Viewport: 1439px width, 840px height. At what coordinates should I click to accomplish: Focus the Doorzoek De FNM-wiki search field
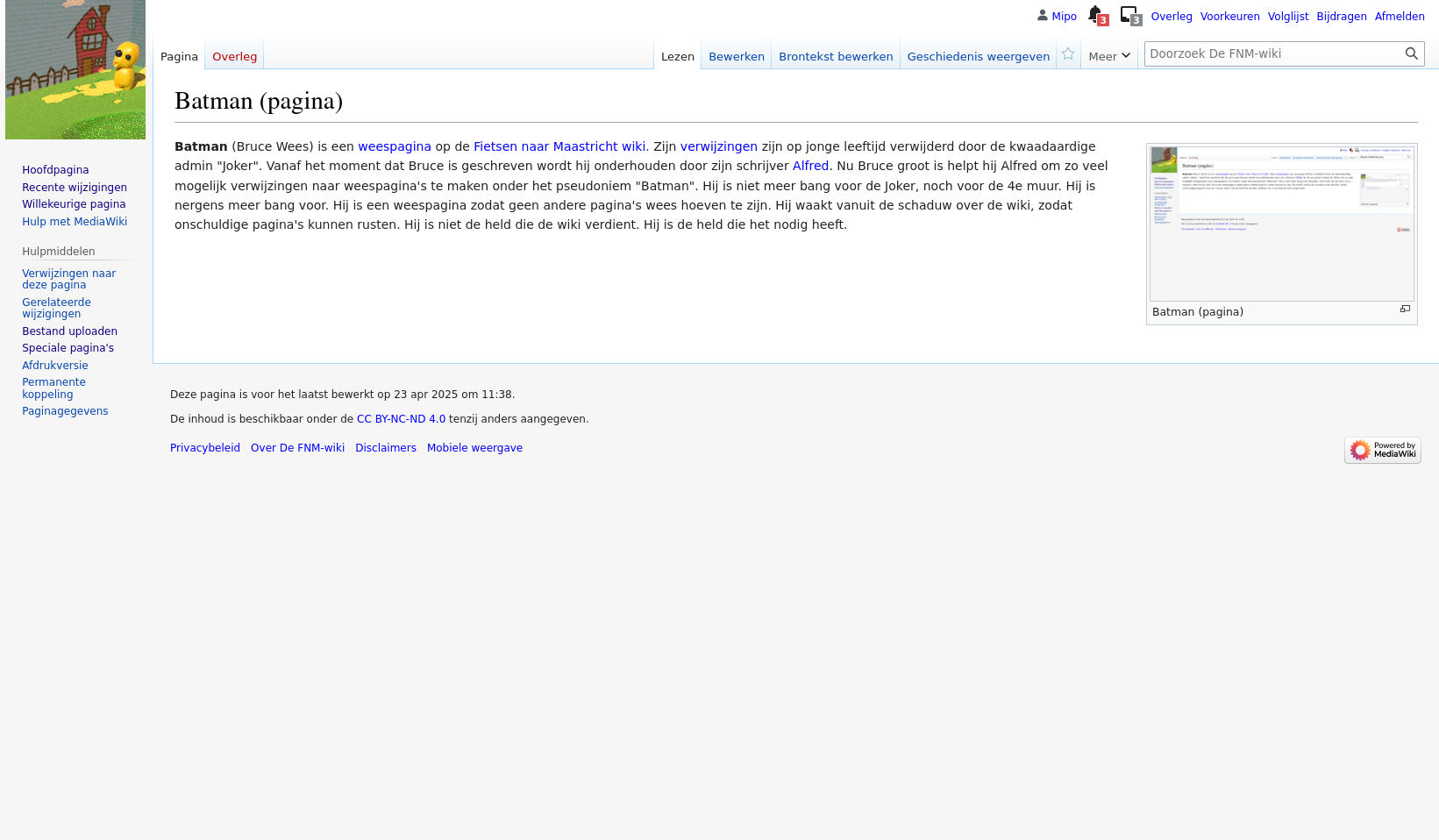pos(1272,53)
